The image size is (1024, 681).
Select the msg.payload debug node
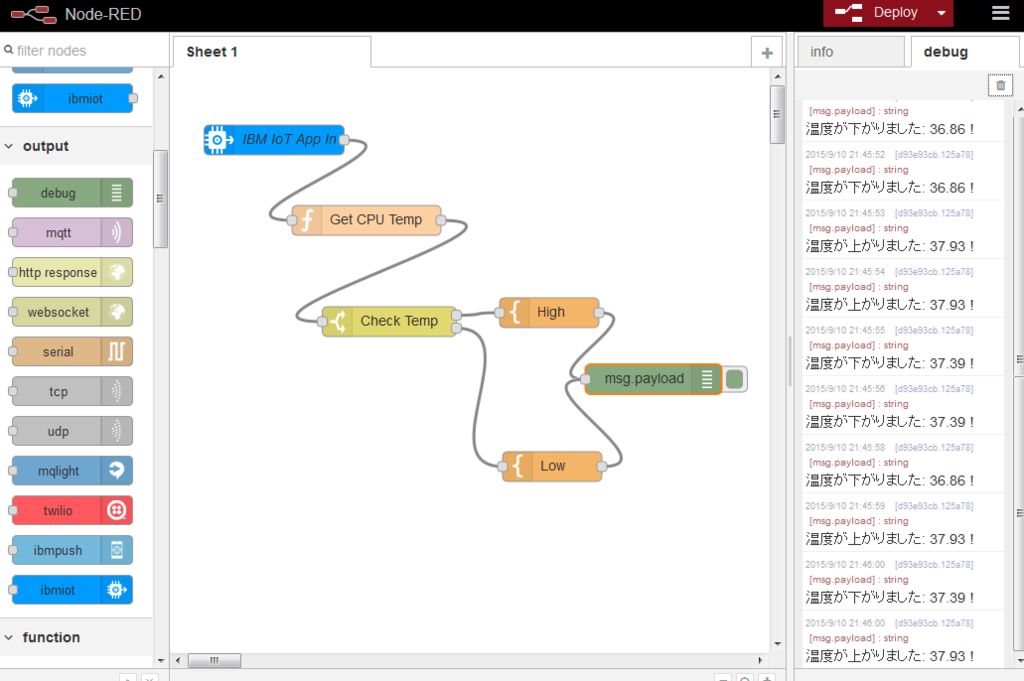(x=653, y=379)
